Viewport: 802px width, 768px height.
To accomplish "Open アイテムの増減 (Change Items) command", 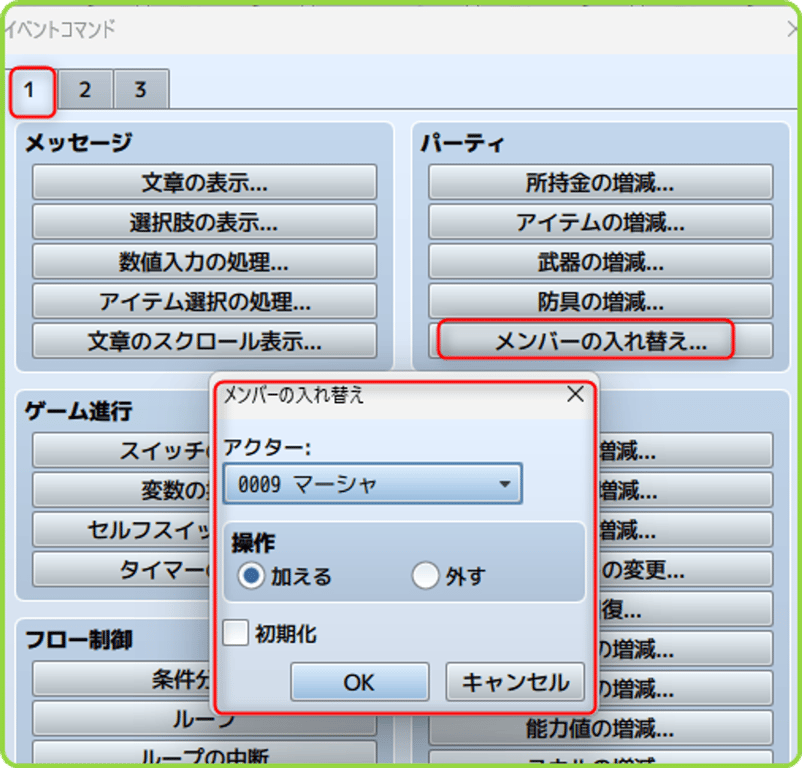I will pyautogui.click(x=600, y=222).
